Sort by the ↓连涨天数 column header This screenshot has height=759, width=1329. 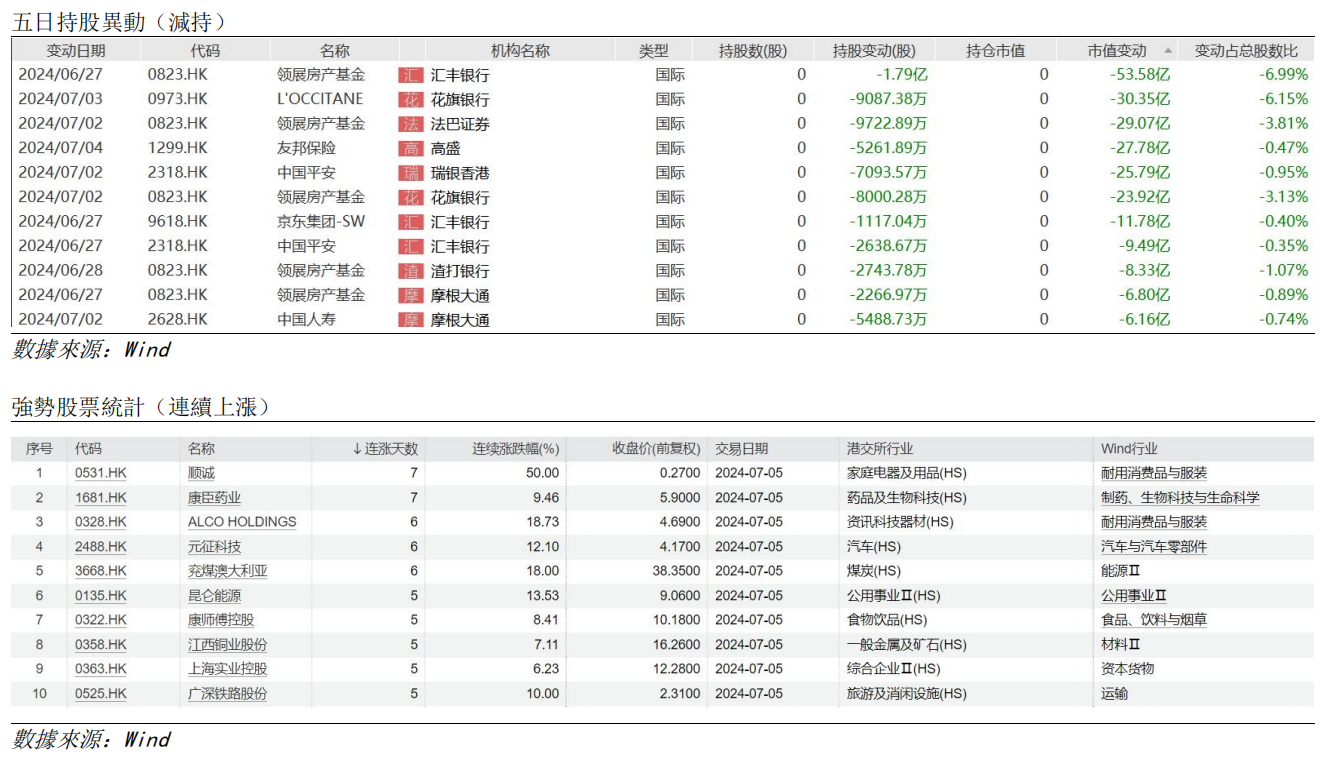coord(385,449)
